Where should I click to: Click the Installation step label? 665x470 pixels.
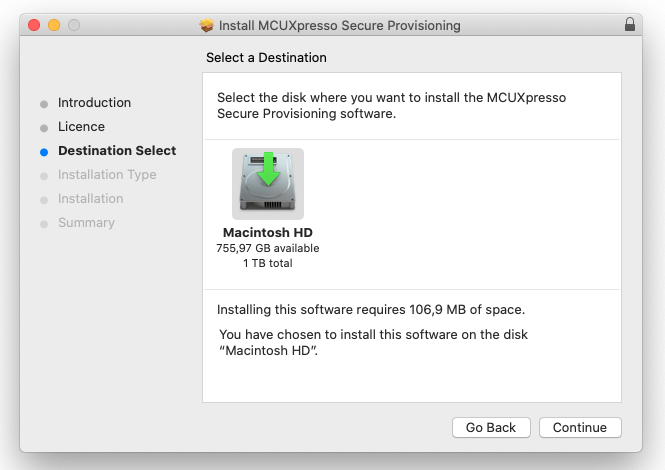click(91, 199)
